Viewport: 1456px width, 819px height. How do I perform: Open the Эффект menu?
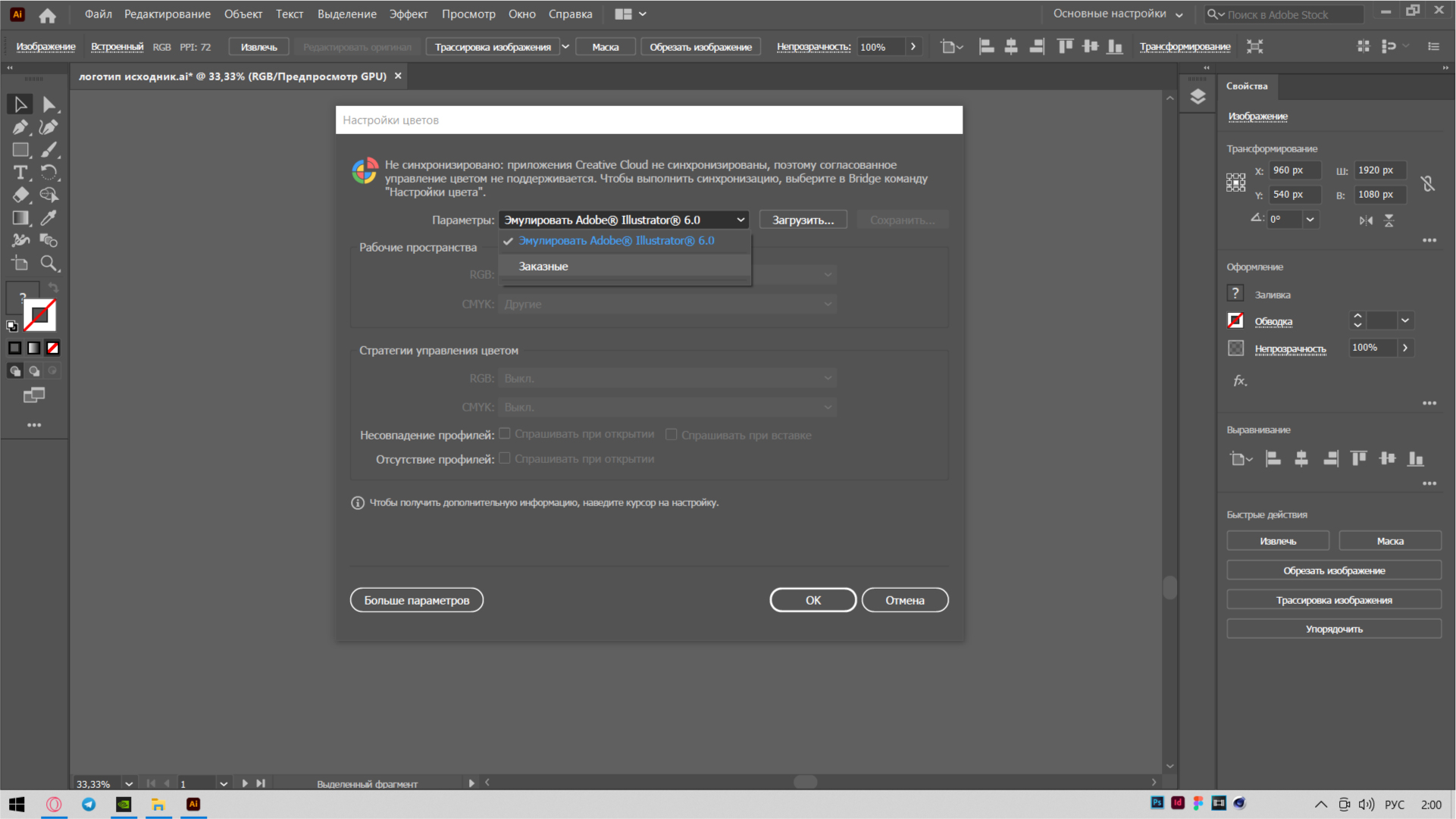[x=409, y=14]
